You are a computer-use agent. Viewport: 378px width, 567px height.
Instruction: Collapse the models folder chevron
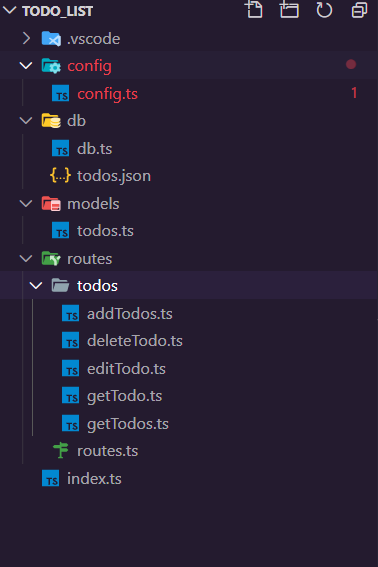coord(26,203)
